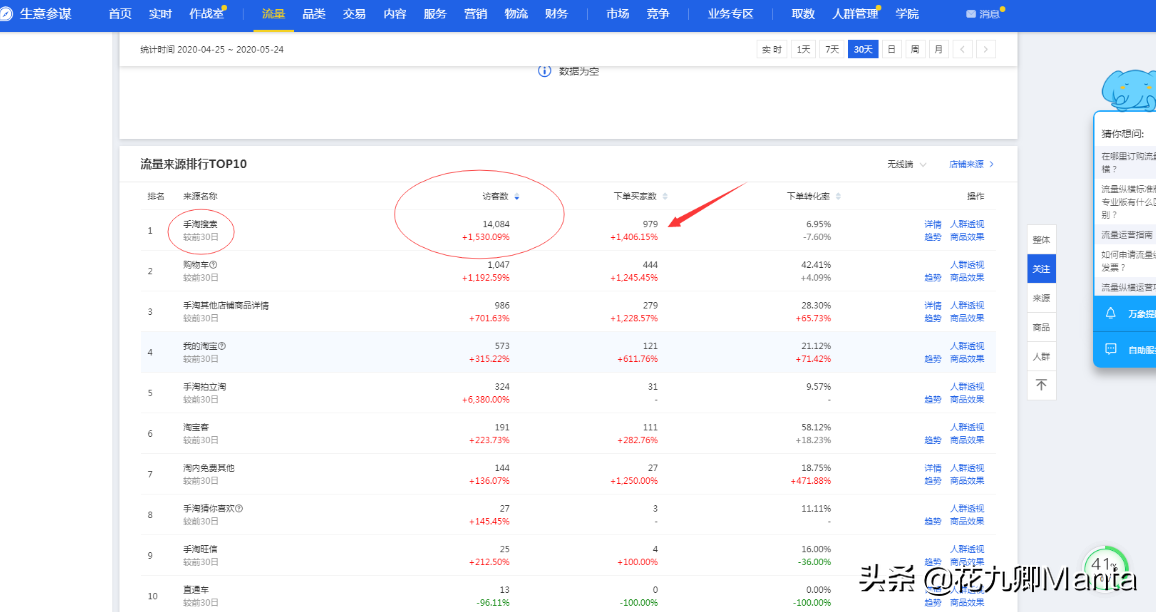Image resolution: width=1156 pixels, height=612 pixels.
Task: Click the 41% circular progress indicator
Action: [x=1104, y=566]
